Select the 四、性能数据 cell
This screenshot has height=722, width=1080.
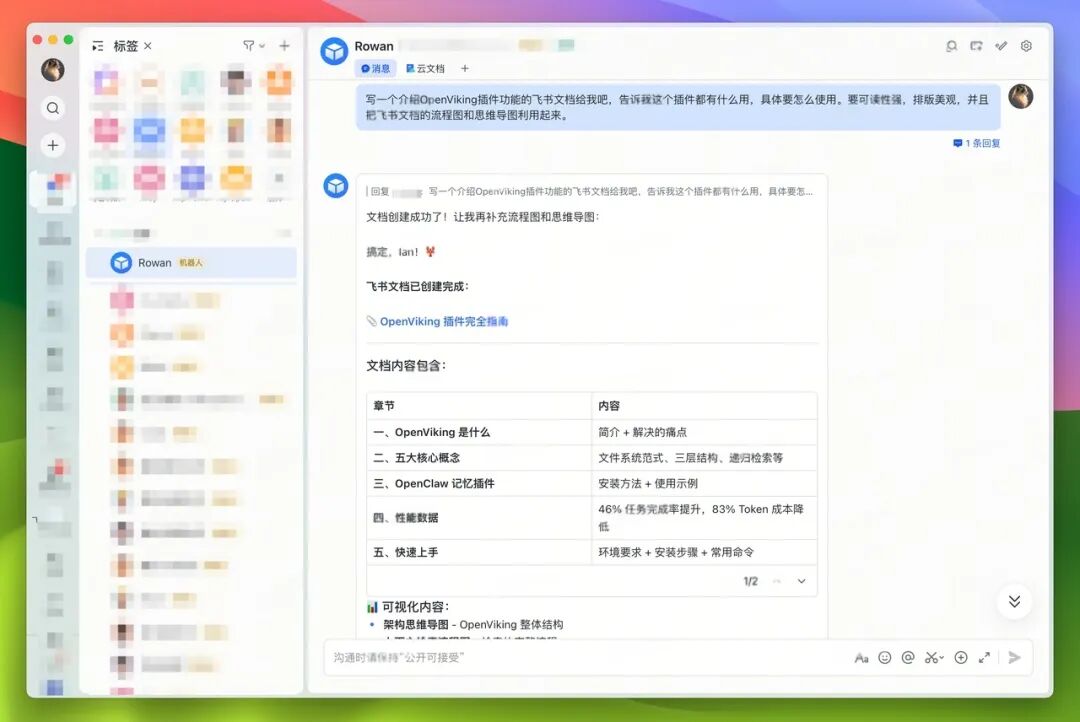pos(479,517)
